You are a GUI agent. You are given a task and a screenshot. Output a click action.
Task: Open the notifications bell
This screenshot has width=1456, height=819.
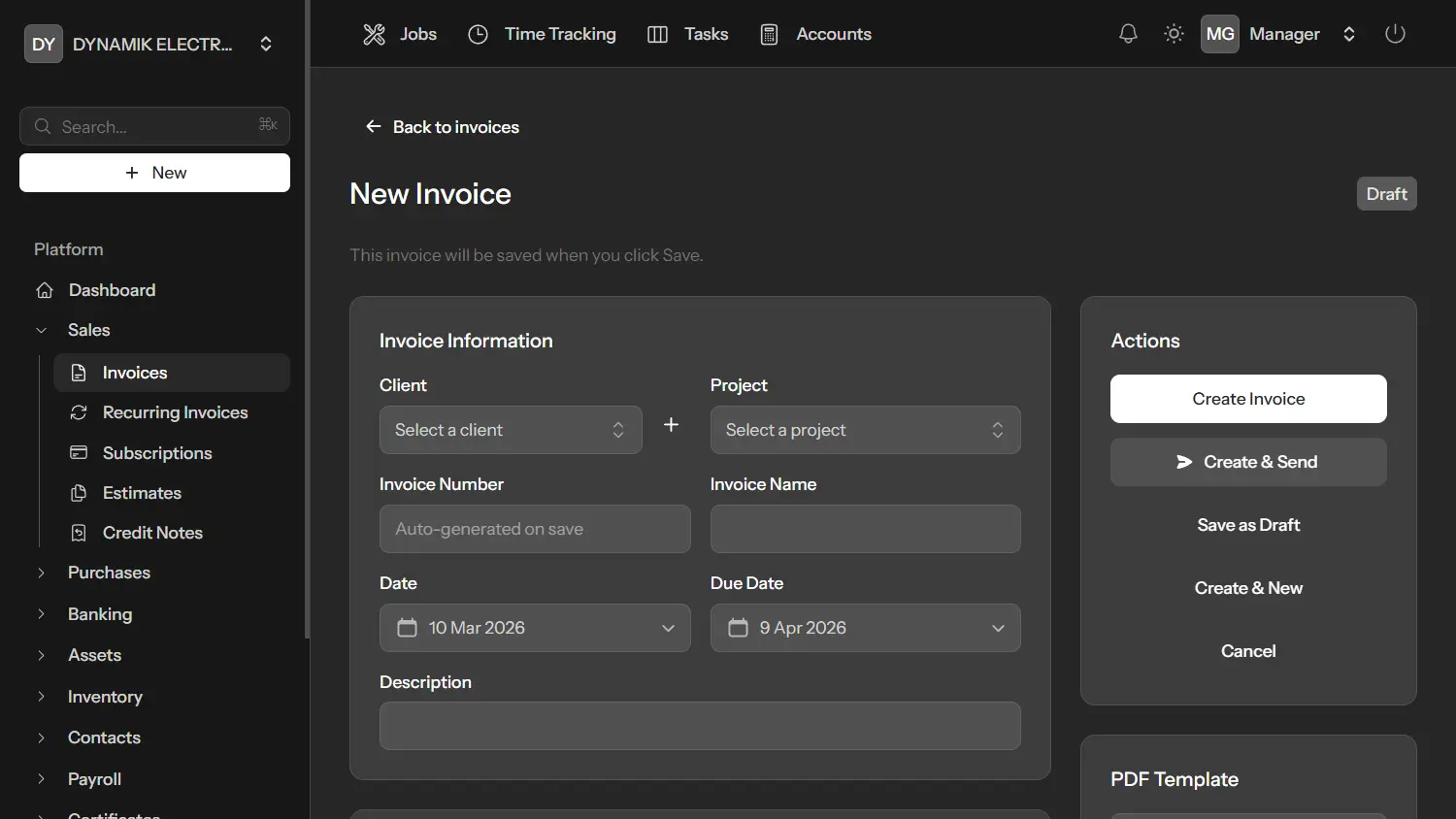pyautogui.click(x=1128, y=34)
